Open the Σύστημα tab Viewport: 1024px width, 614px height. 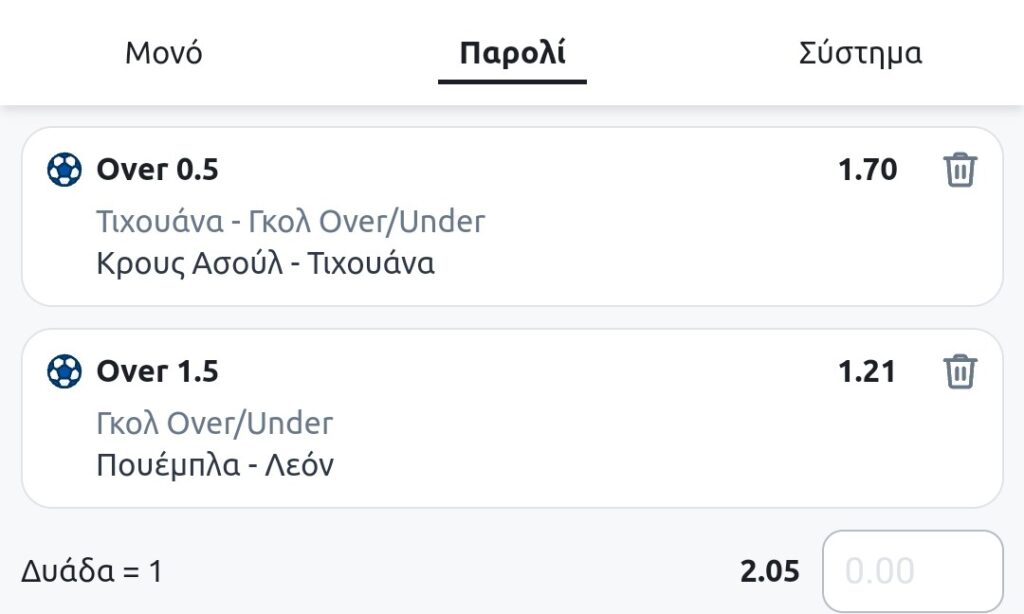pos(860,53)
